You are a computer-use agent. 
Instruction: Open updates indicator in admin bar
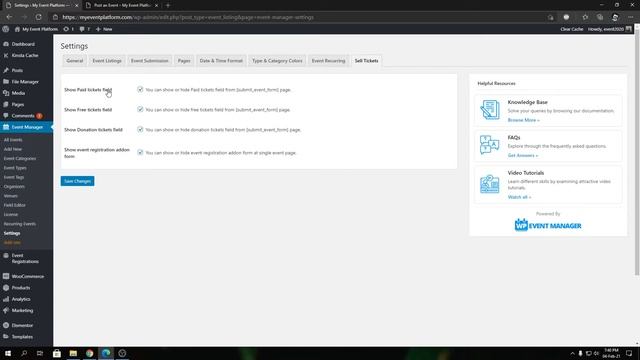(69, 29)
